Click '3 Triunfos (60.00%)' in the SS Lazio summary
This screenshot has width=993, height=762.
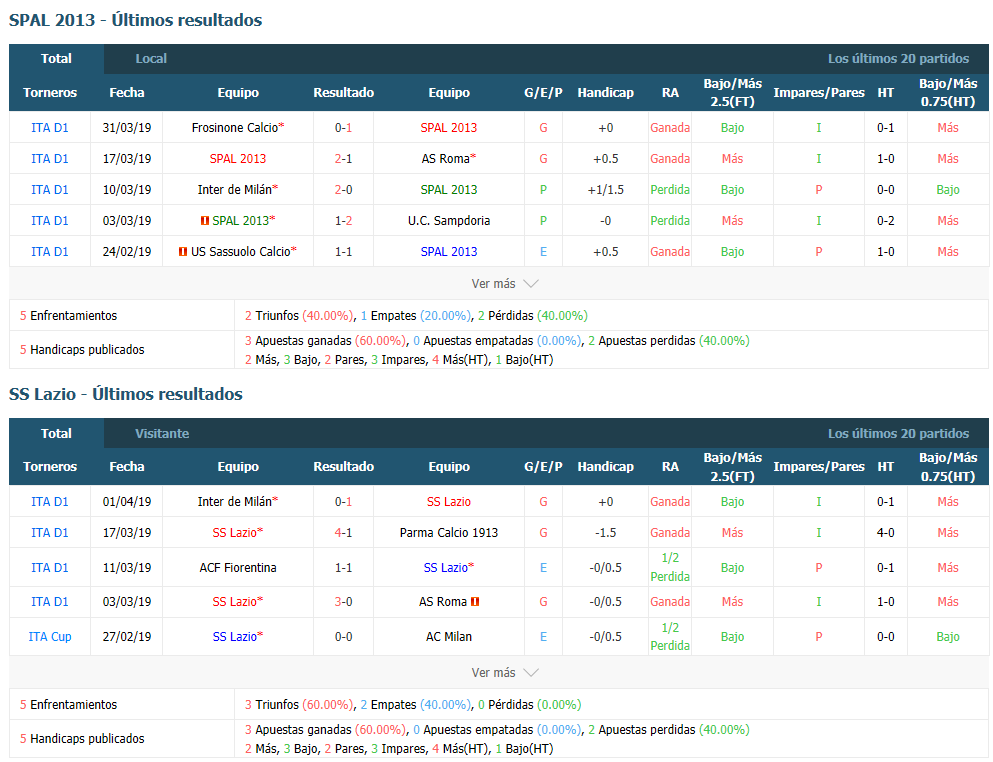[x=299, y=704]
